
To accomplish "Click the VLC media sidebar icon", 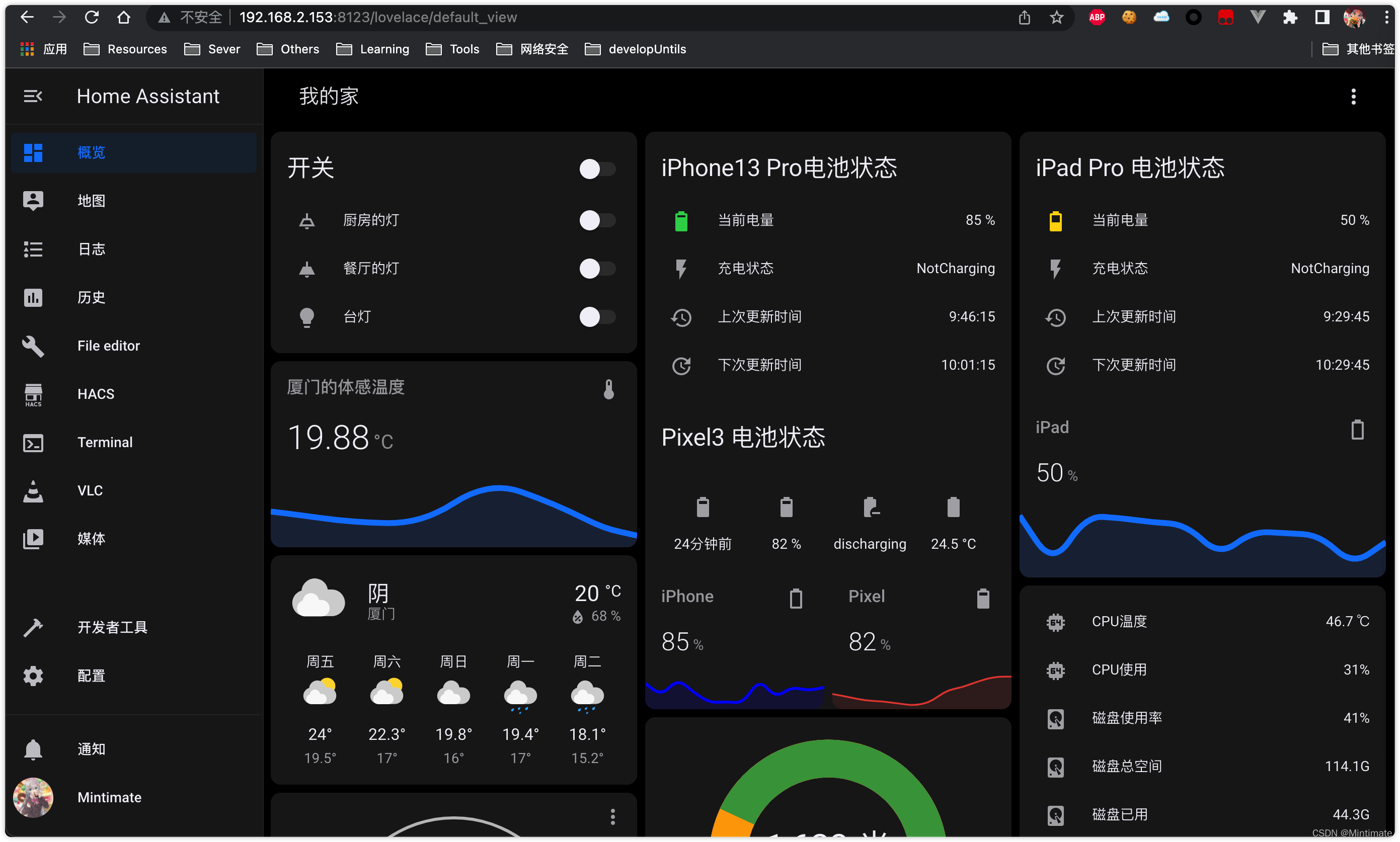I will click(33, 490).
